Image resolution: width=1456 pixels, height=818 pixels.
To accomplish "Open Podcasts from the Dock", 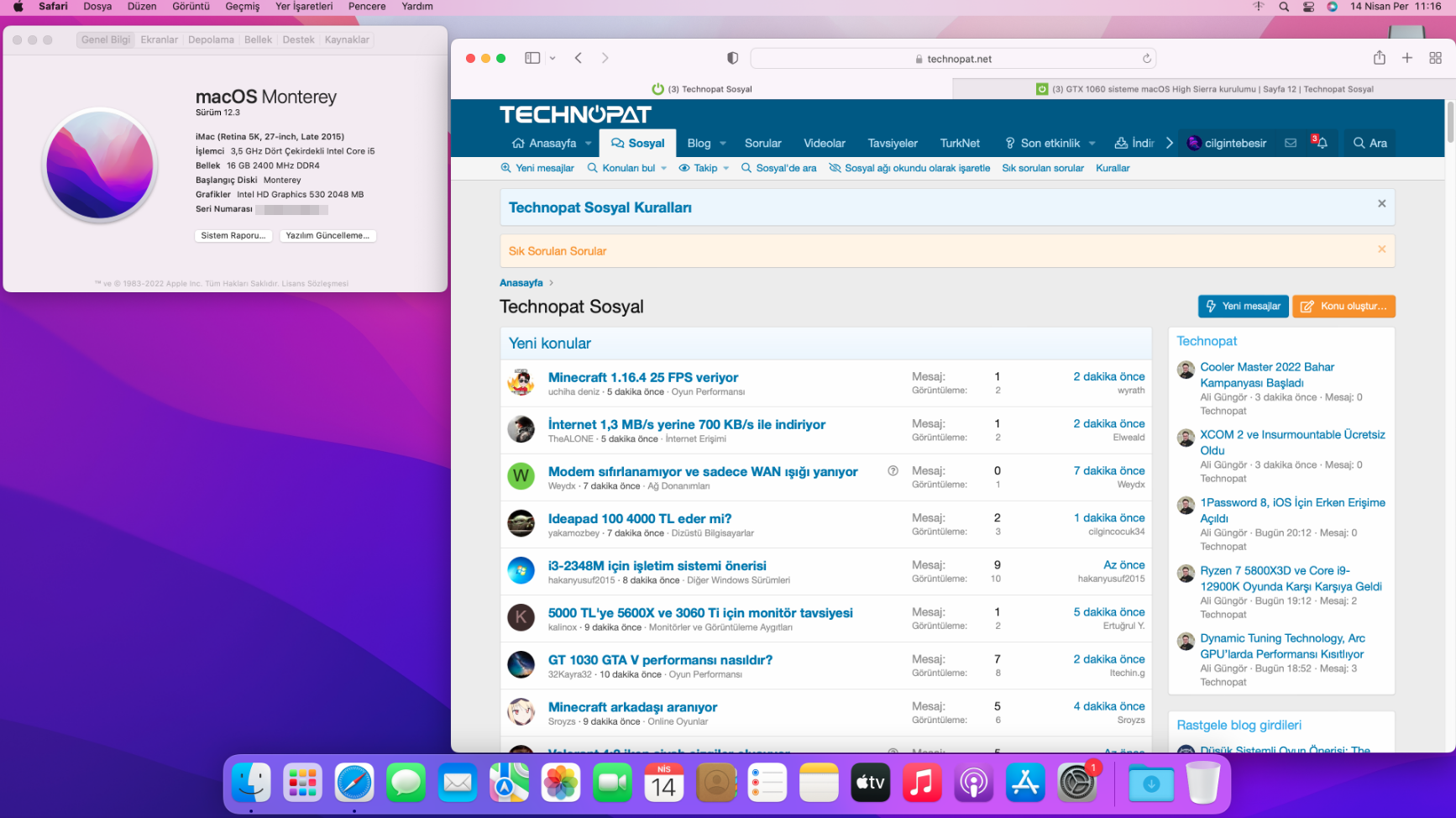I will [973, 783].
